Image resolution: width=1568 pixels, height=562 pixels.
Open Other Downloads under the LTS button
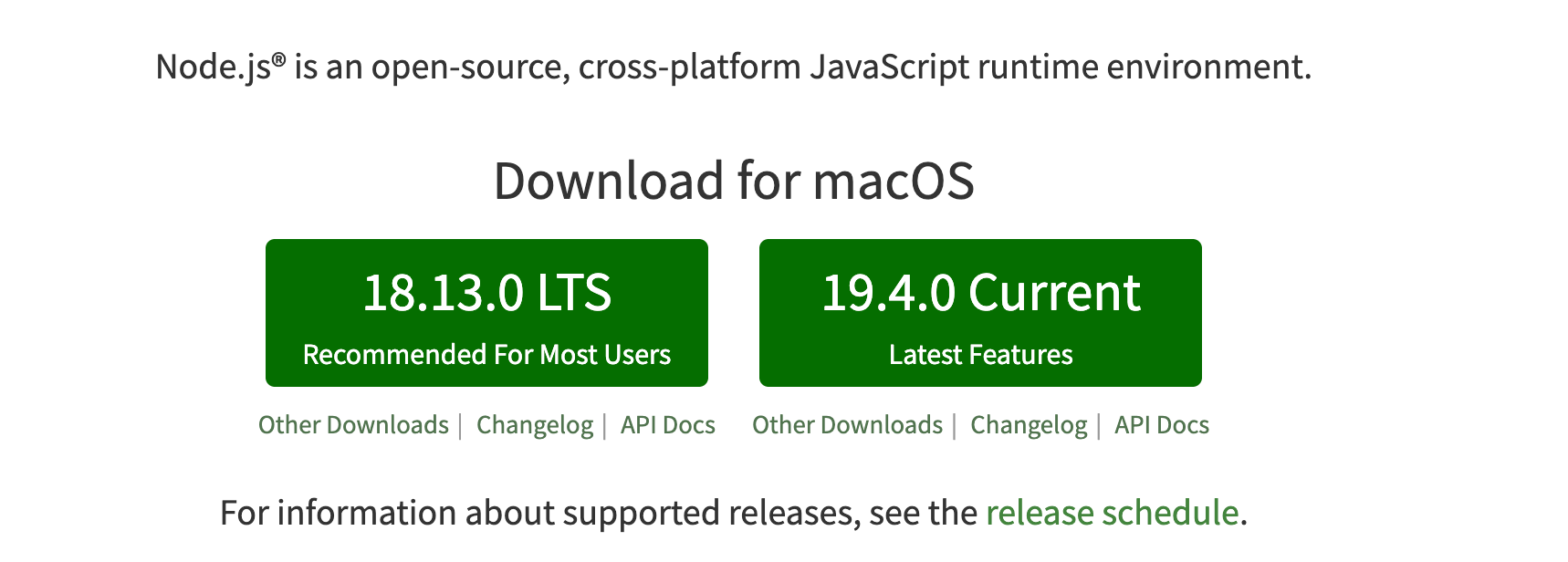353,425
